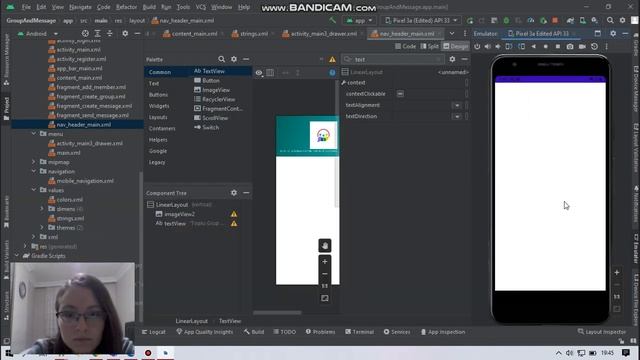Select imageView2 in Component Tree
This screenshot has height=360, width=640.
click(180, 214)
